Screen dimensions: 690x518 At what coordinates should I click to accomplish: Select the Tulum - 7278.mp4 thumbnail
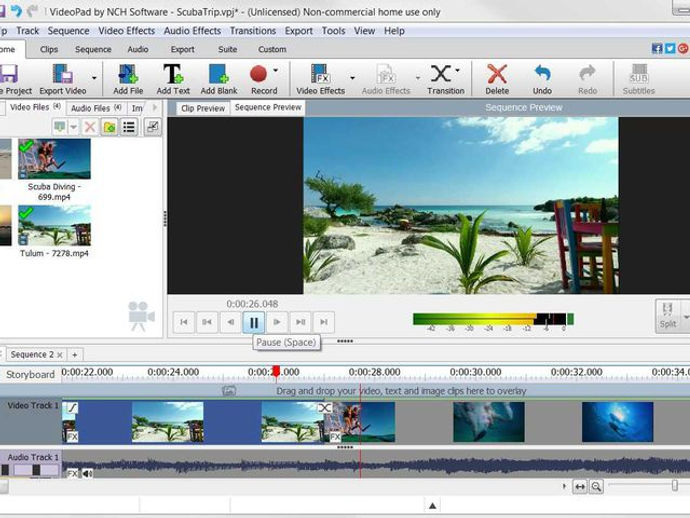pos(54,225)
